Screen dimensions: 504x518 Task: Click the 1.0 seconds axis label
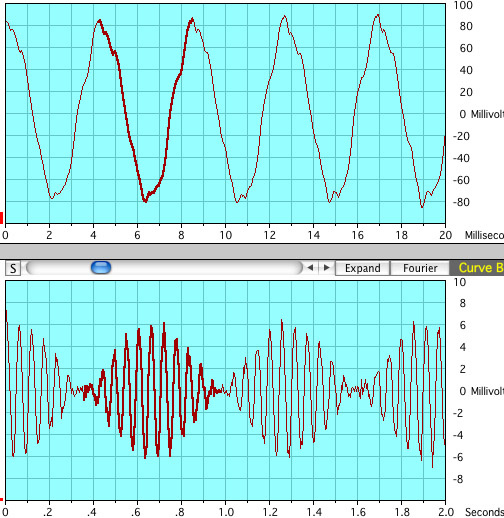(x=226, y=512)
